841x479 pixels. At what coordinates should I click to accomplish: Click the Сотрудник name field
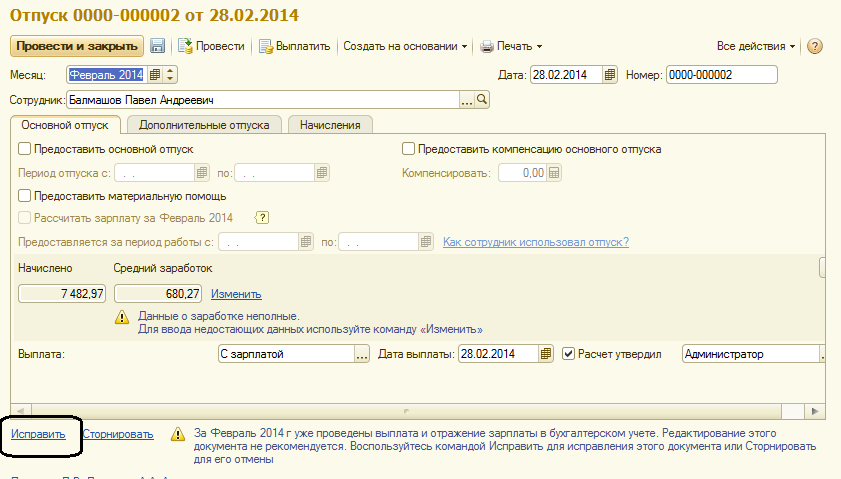click(263, 100)
